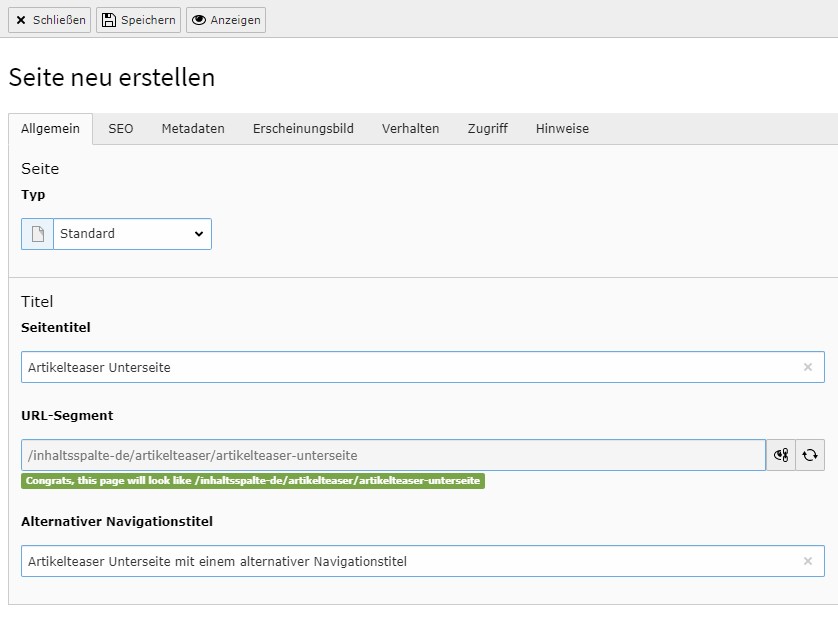This screenshot has width=838, height=630.
Task: Click into the Seitentitel input field
Action: coord(400,367)
